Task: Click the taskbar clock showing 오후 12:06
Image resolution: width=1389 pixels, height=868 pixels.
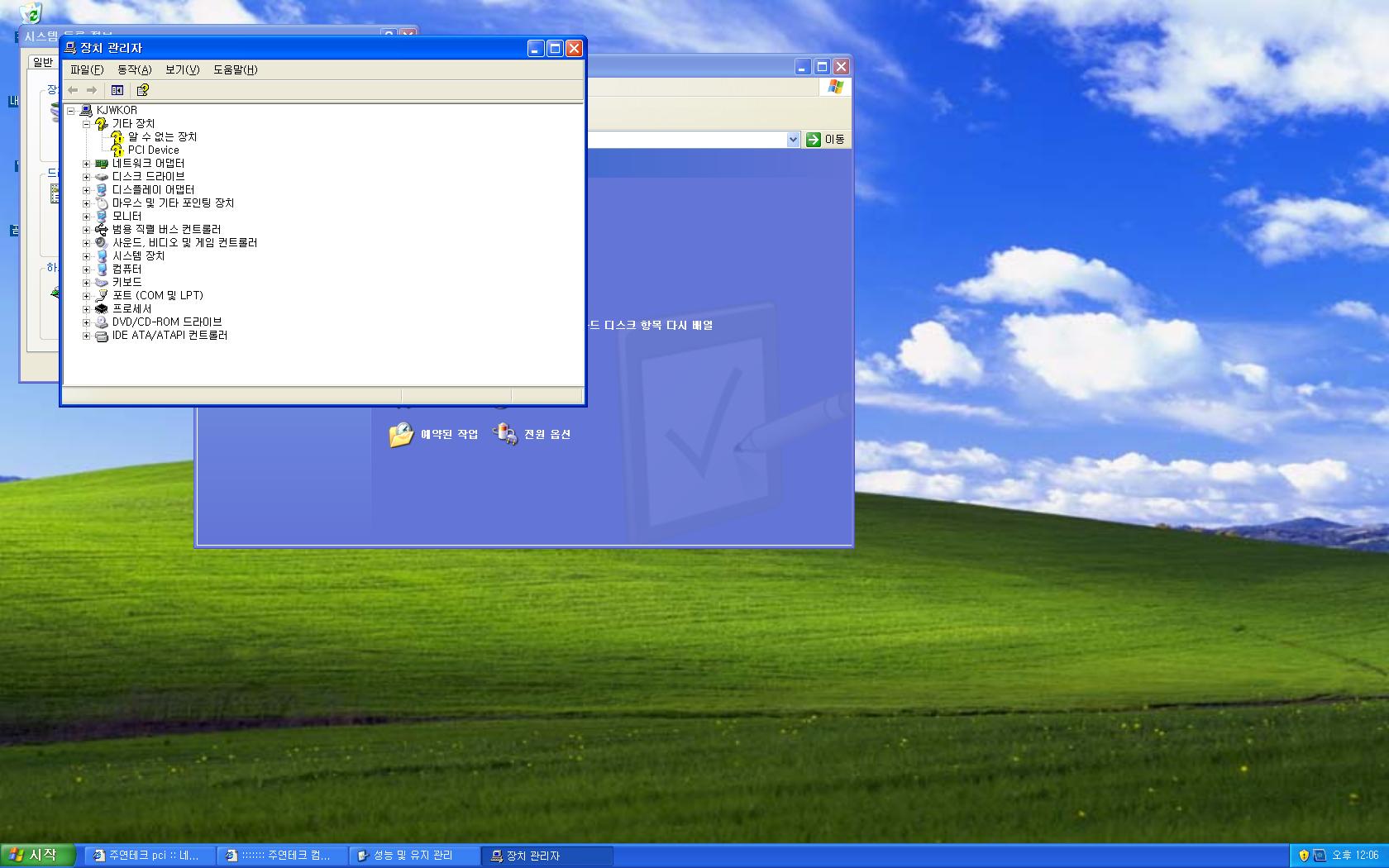Action: pos(1355,856)
